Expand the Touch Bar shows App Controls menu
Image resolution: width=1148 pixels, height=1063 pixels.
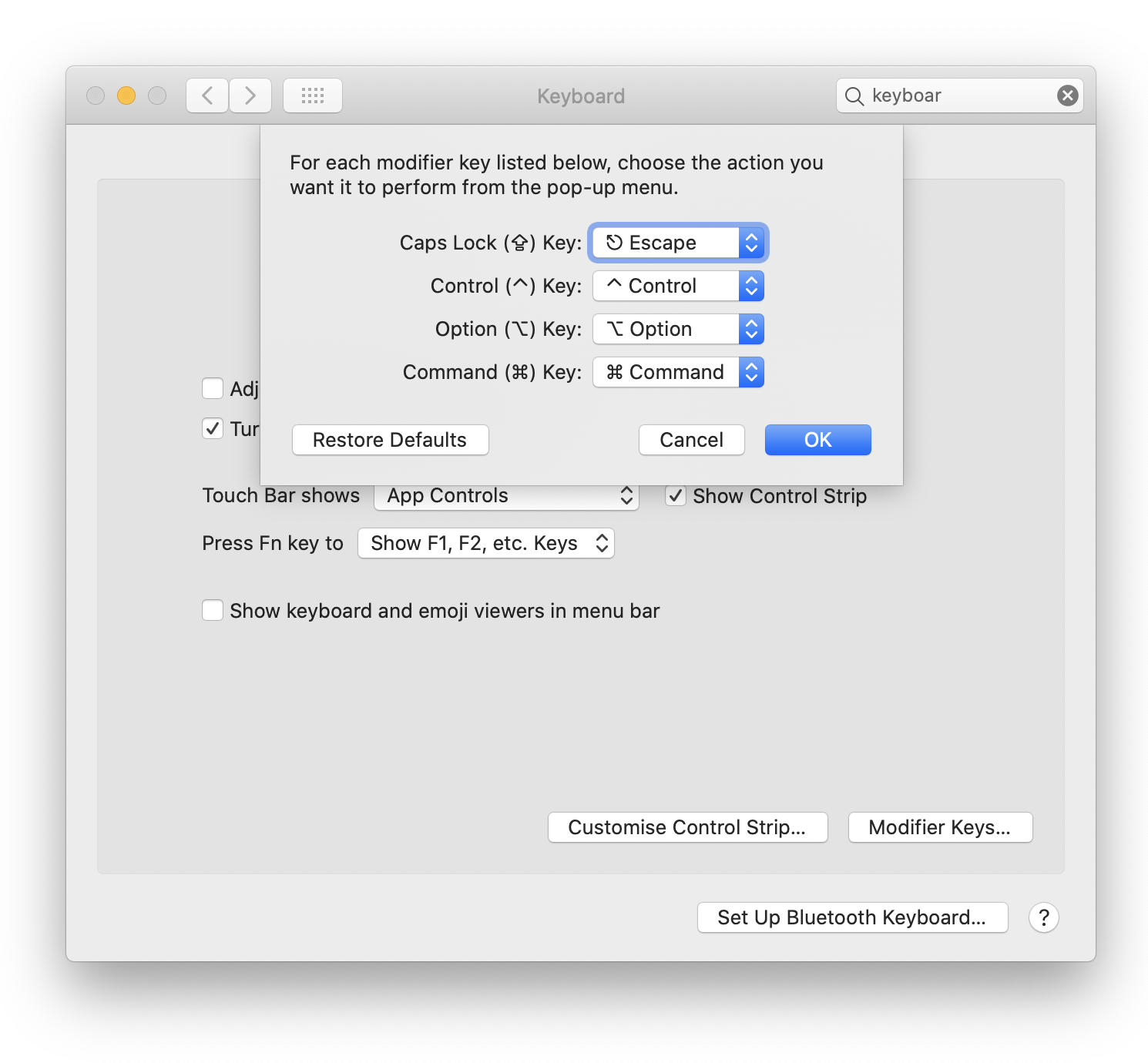pos(507,495)
